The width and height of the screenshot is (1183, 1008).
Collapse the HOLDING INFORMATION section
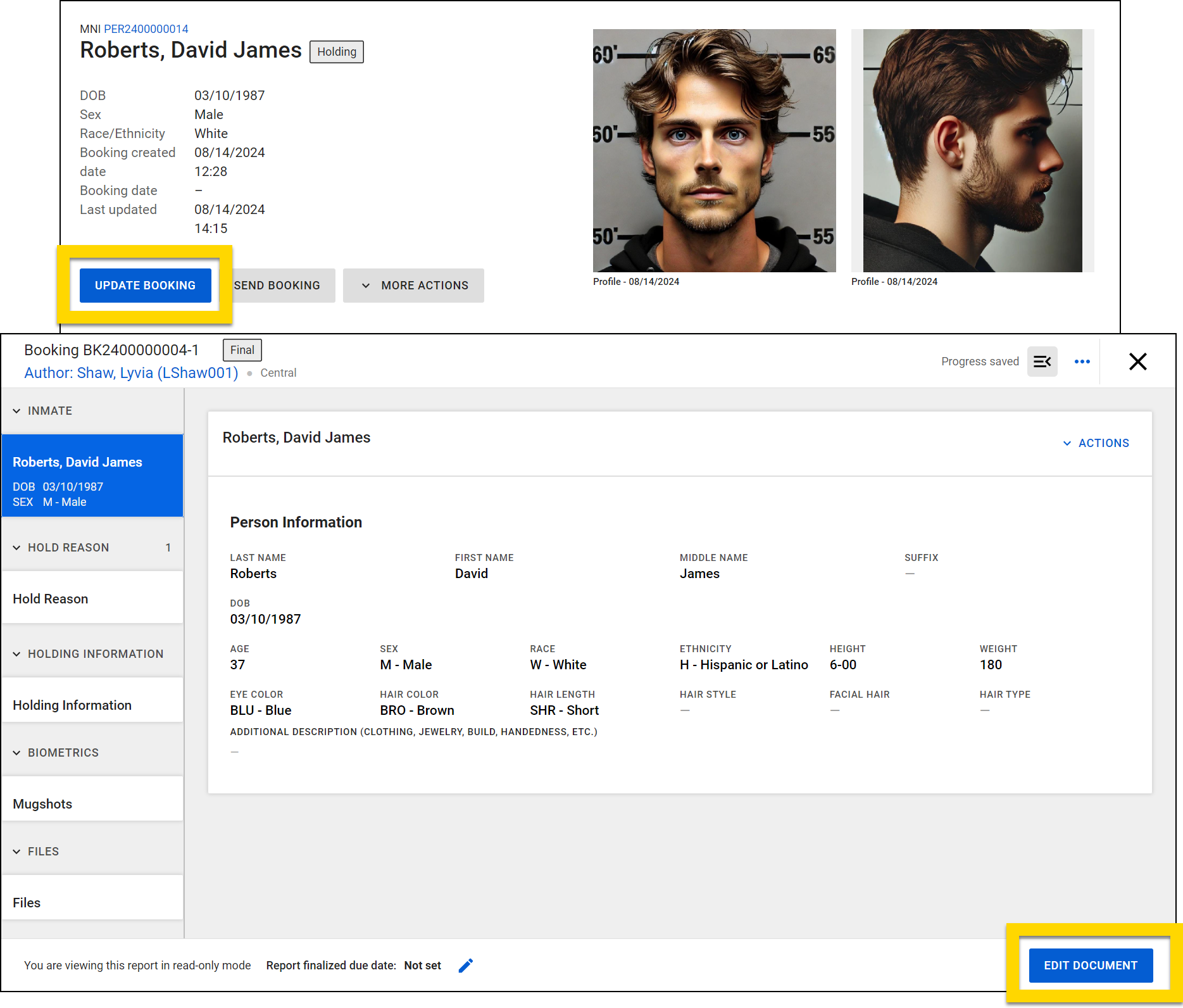tap(17, 654)
